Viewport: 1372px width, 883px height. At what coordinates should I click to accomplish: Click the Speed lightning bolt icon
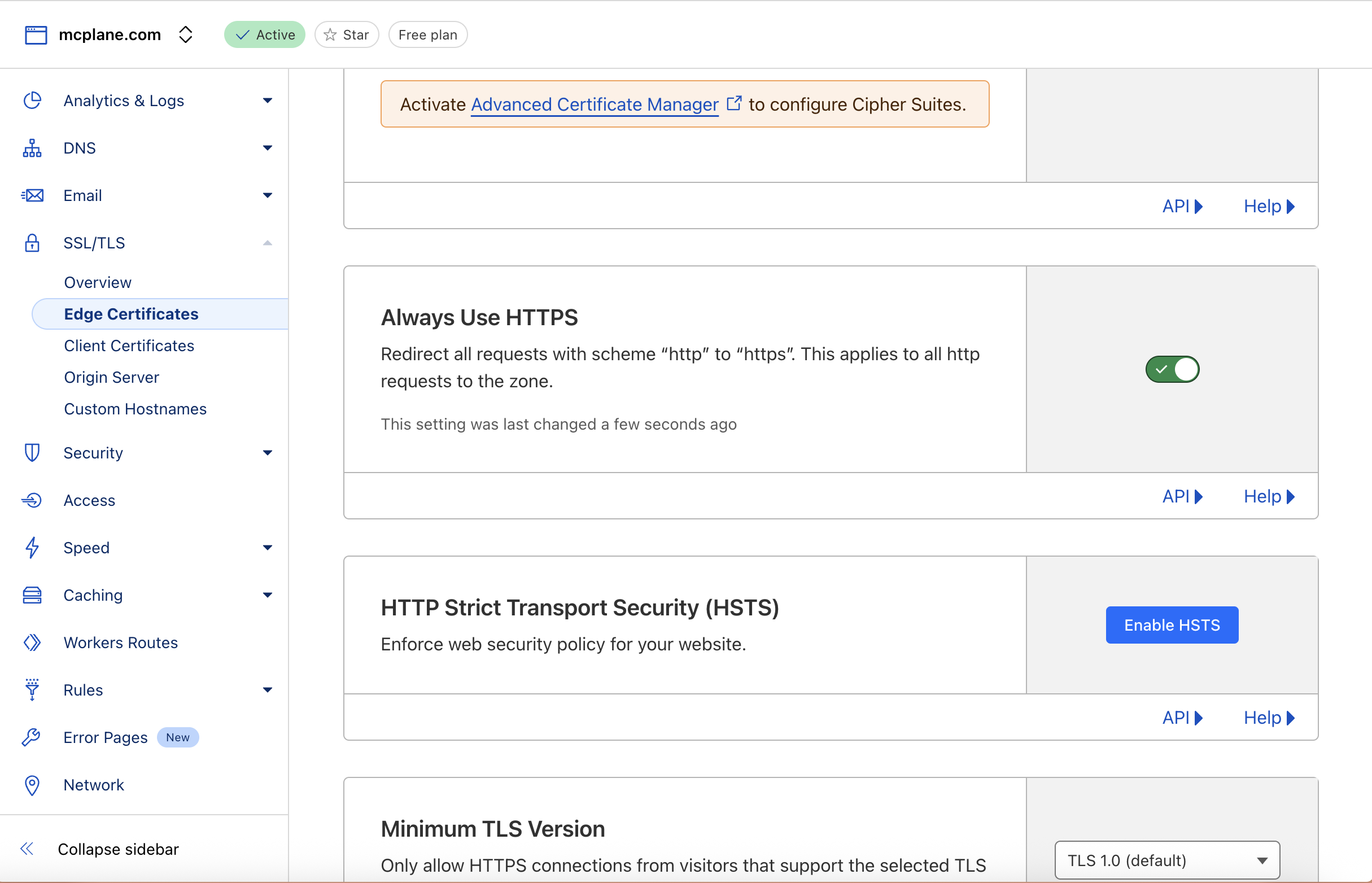[32, 548]
